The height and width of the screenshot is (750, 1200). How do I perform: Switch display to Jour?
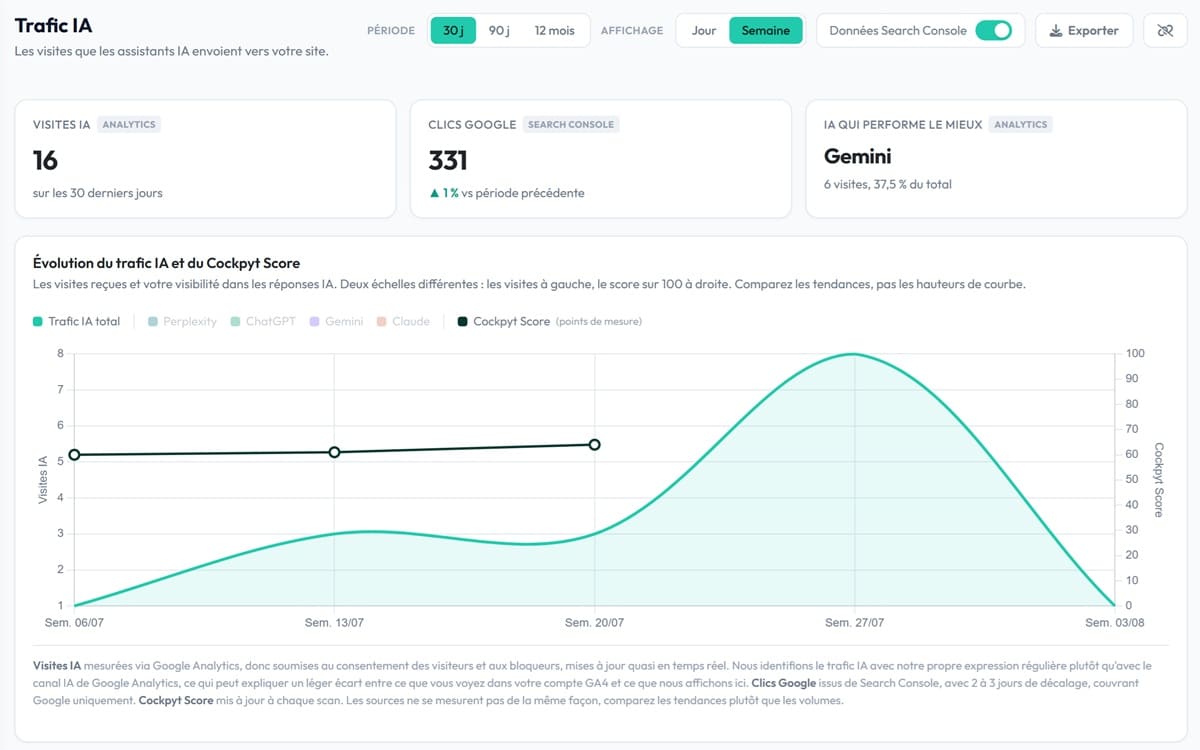[704, 31]
